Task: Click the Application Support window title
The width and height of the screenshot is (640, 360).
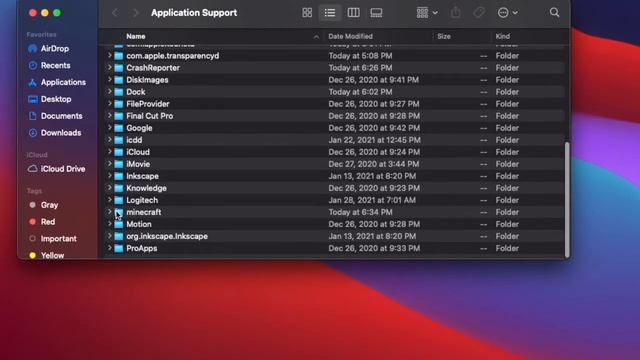Action: (x=194, y=13)
